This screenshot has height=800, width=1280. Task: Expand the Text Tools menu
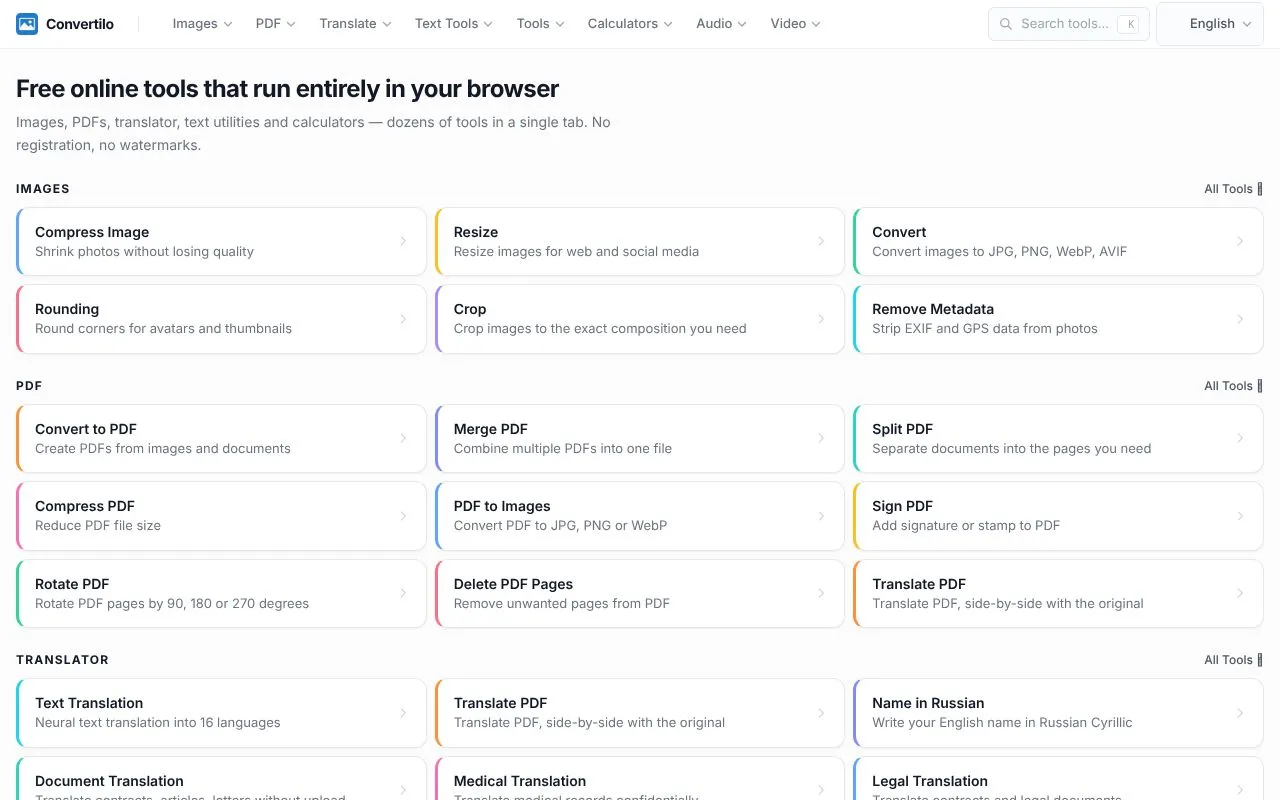[453, 24]
